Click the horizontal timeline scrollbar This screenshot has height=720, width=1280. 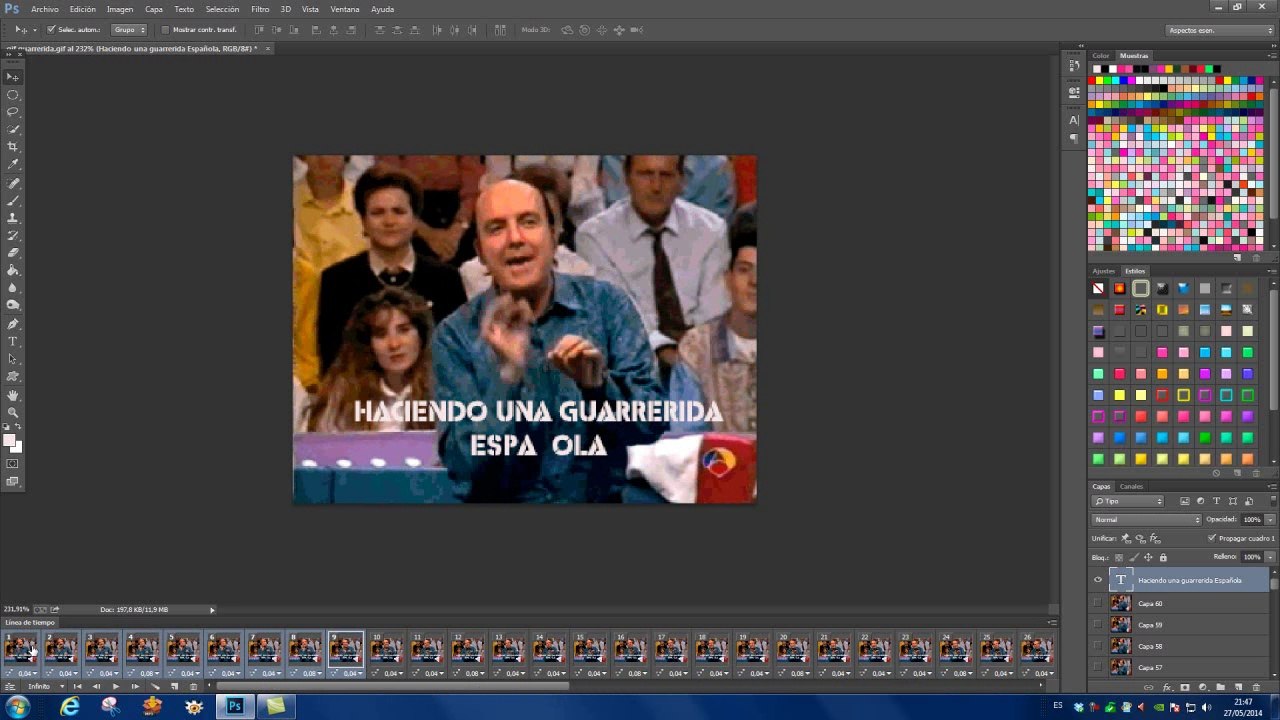(x=393, y=686)
